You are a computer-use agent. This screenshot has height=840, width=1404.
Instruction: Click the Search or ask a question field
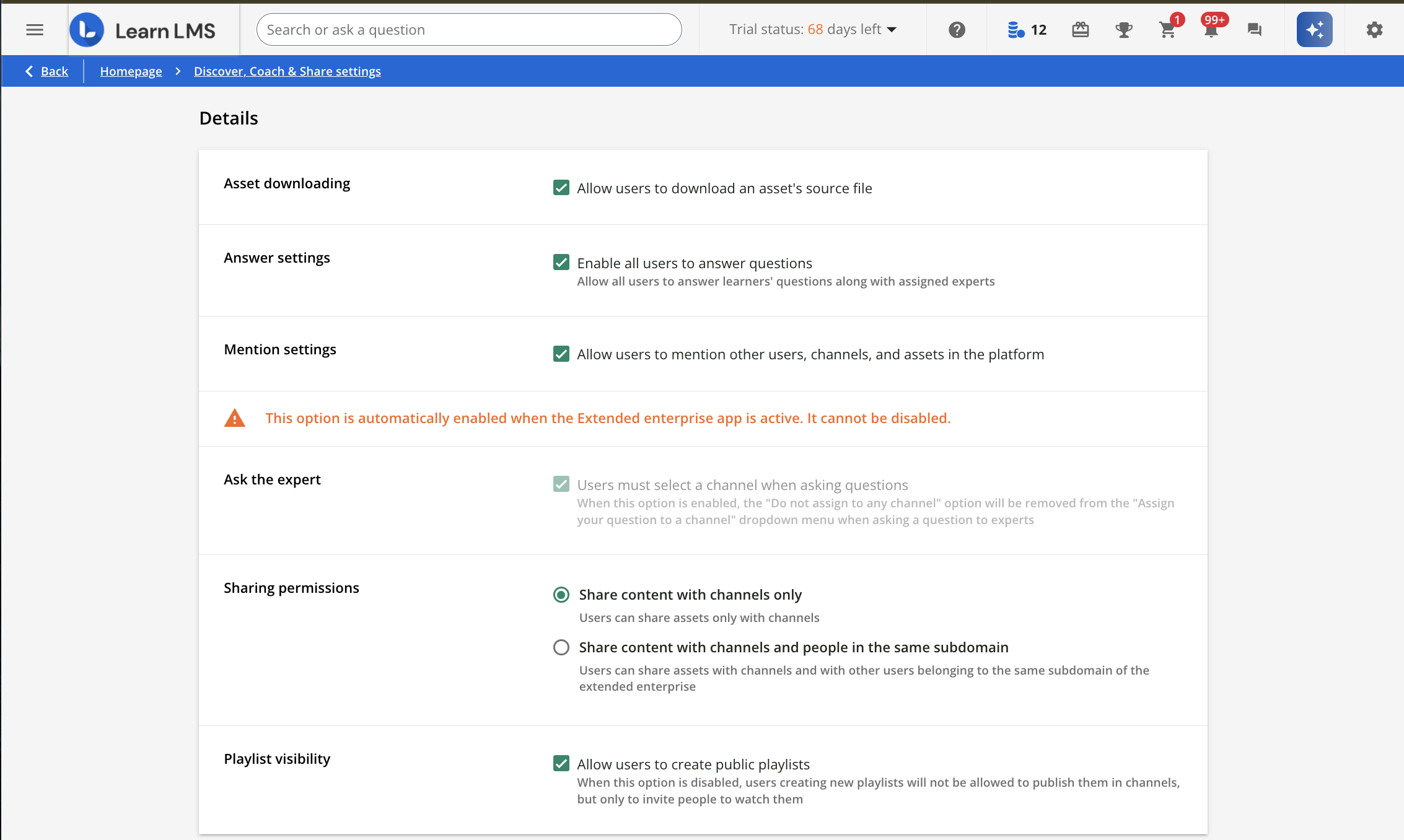(468, 30)
